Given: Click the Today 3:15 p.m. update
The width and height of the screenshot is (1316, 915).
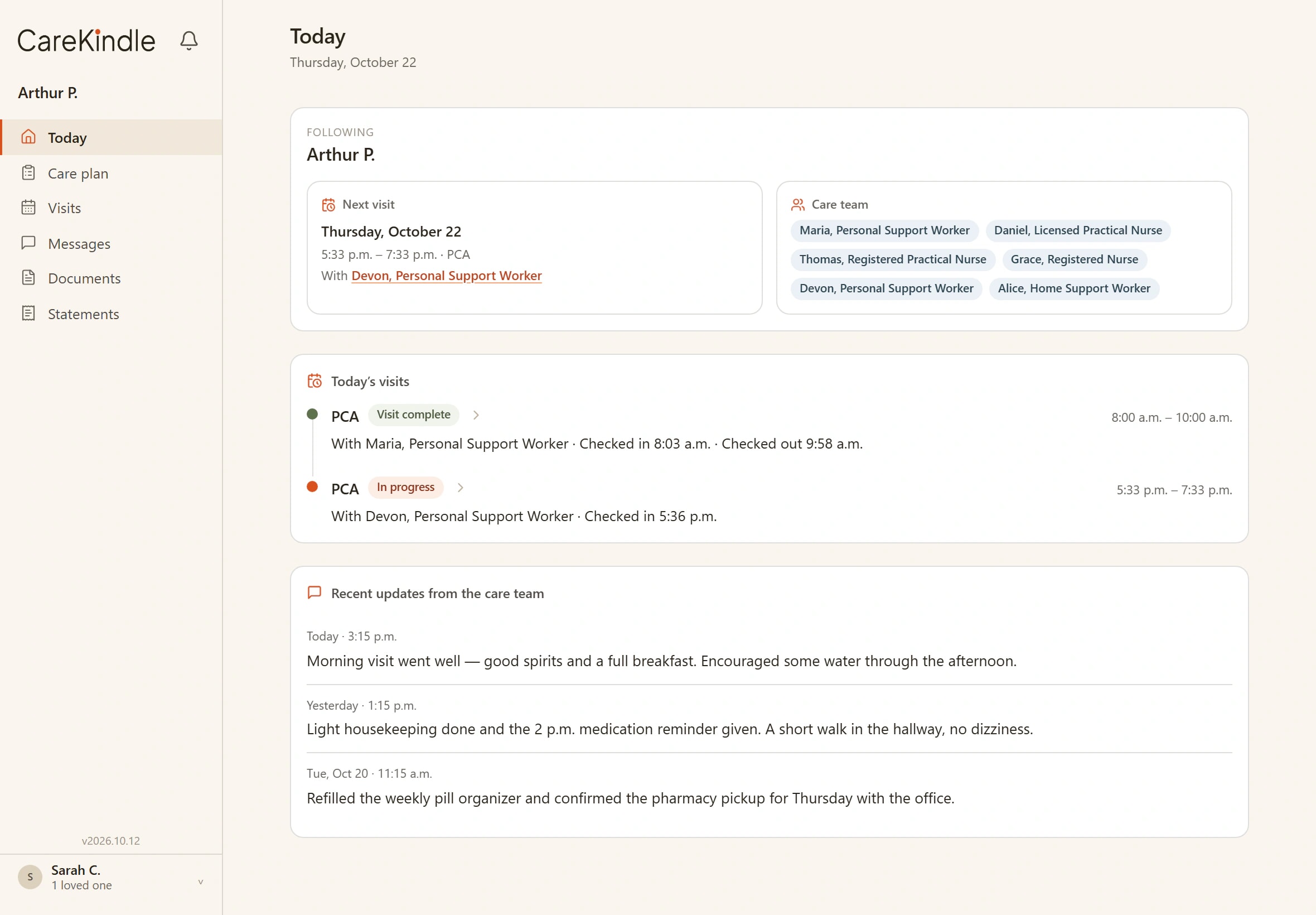Looking at the screenshot, I should click(770, 650).
